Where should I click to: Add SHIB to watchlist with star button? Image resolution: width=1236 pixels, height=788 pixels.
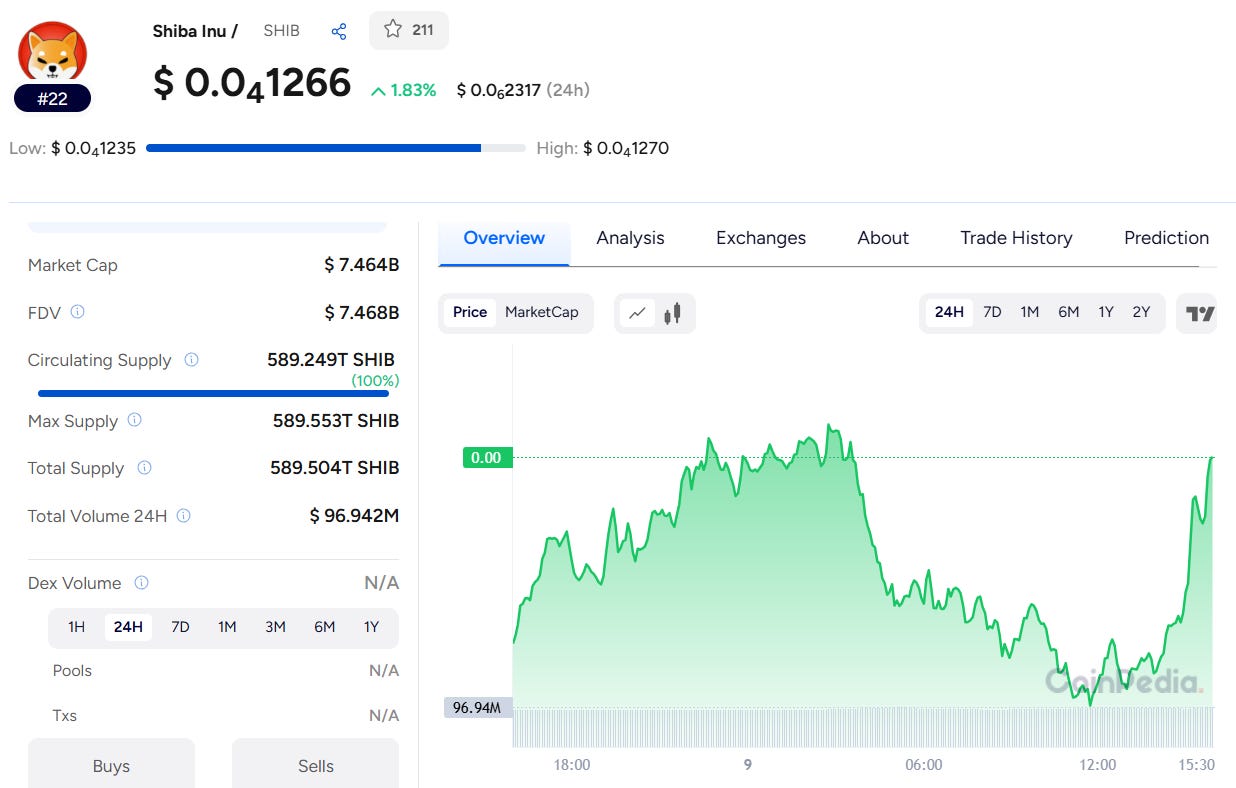point(409,30)
